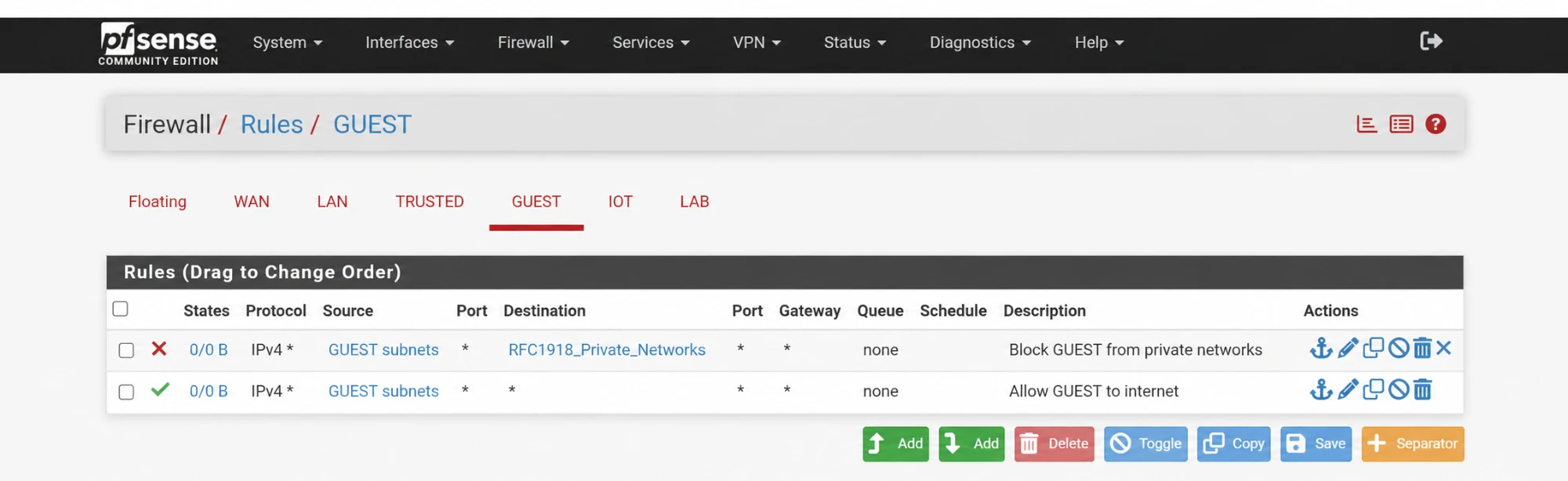The width and height of the screenshot is (1568, 481).
Task: Check the Allow GUEST to internet checkbox
Action: pos(126,392)
